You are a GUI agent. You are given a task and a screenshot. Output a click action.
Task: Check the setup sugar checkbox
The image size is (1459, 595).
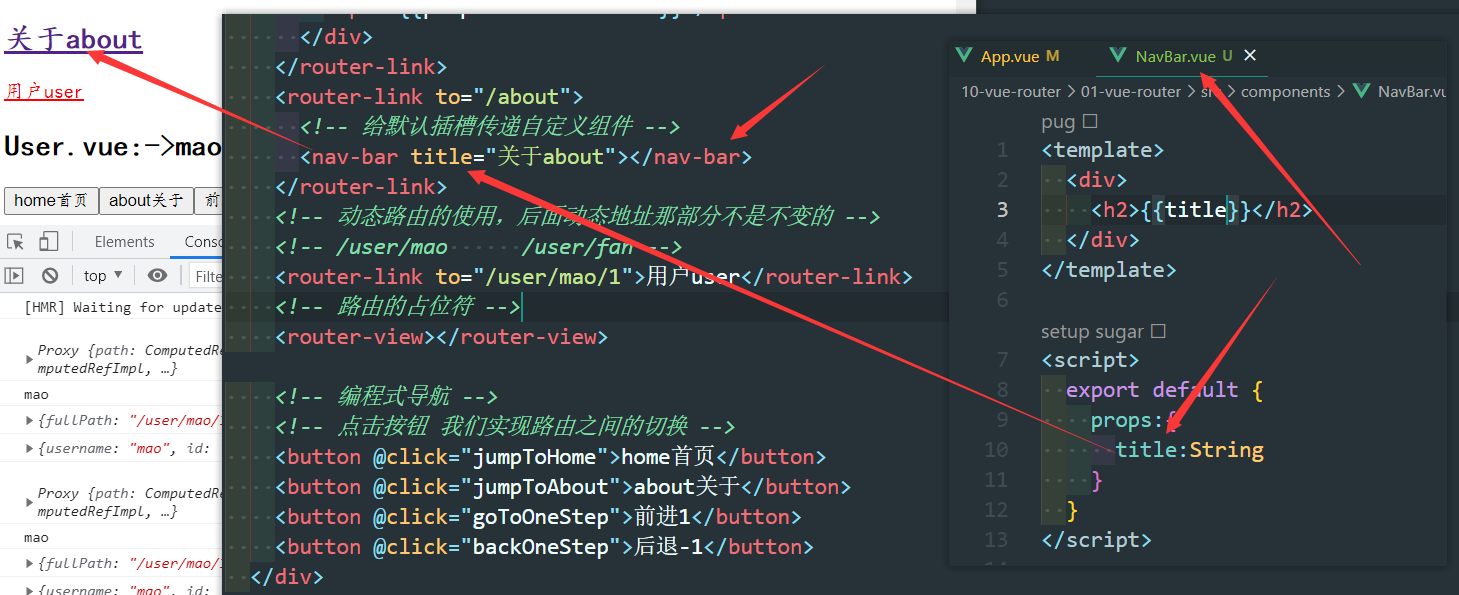[1158, 331]
